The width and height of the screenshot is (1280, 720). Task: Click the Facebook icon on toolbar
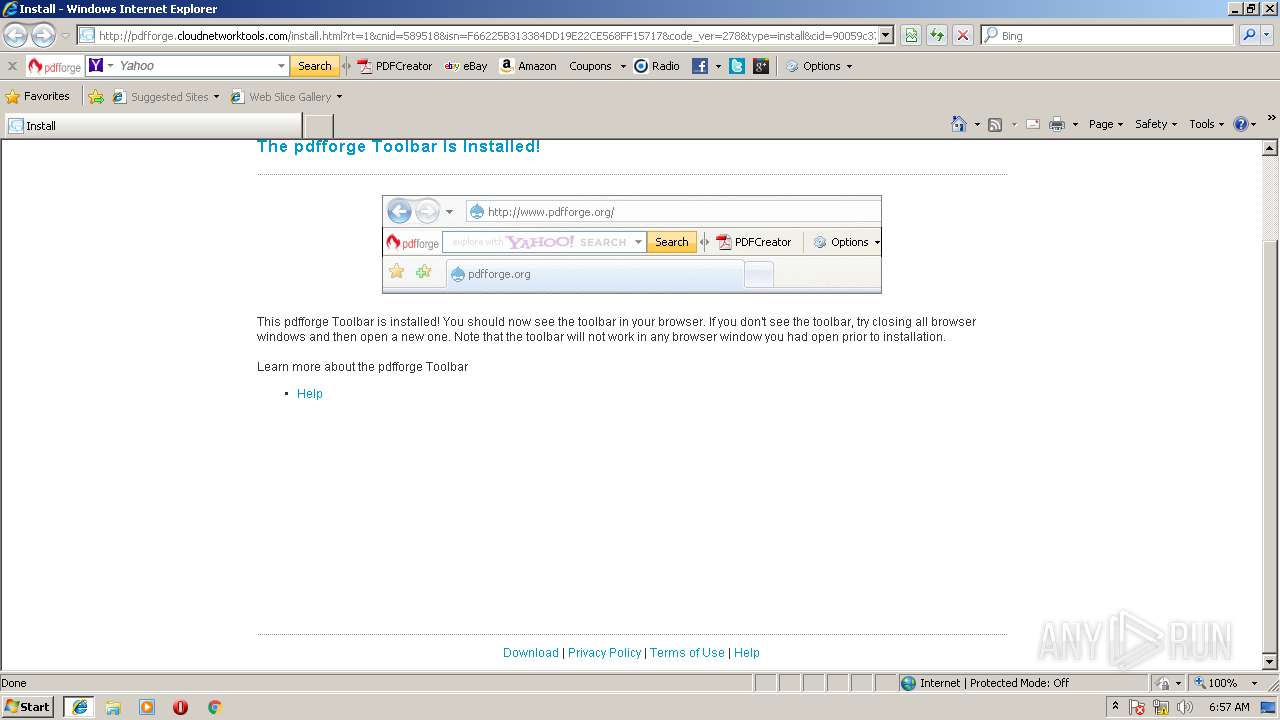point(700,66)
